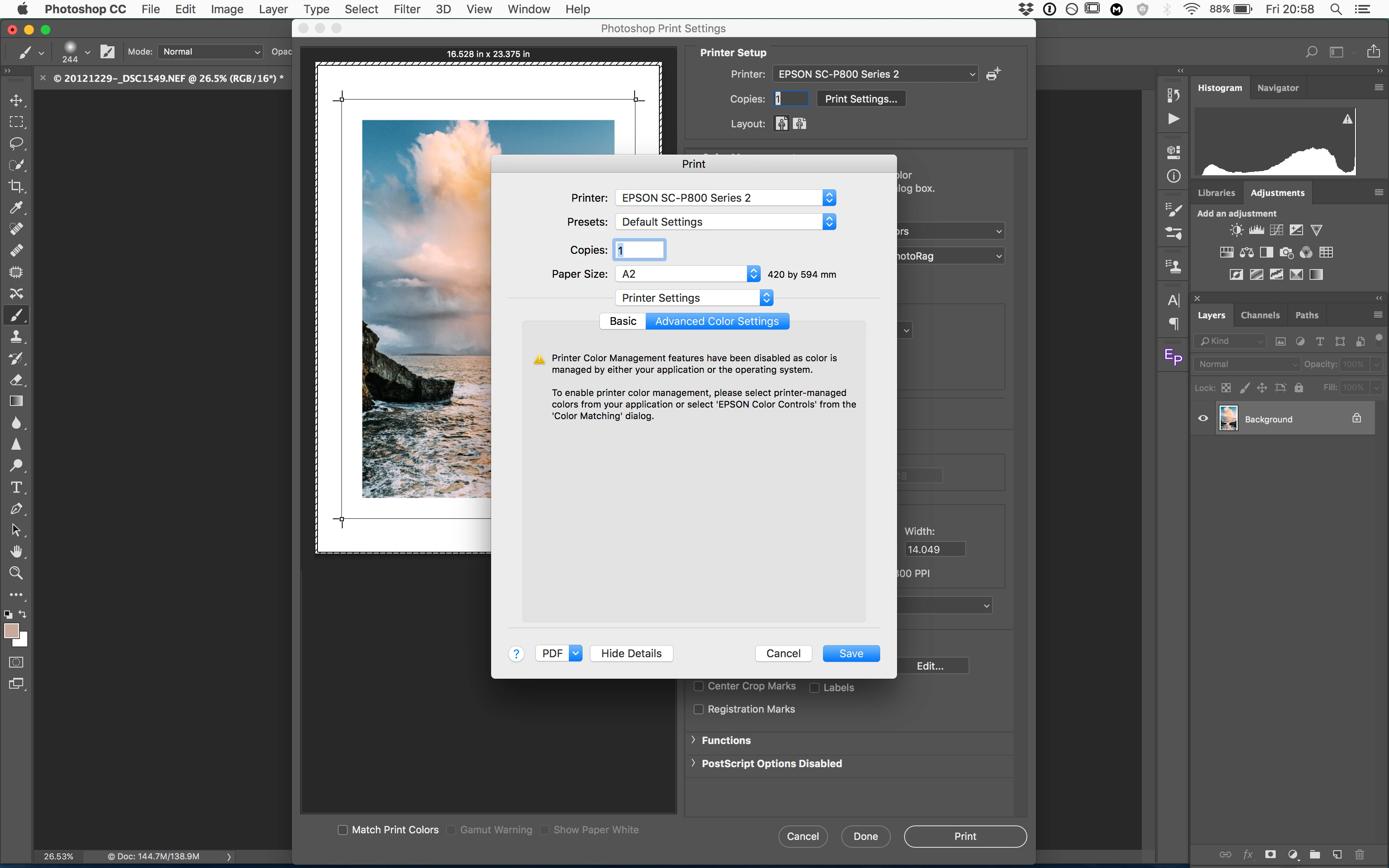The height and width of the screenshot is (868, 1389).
Task: Select the Eyedropper tool
Action: pyautogui.click(x=16, y=207)
